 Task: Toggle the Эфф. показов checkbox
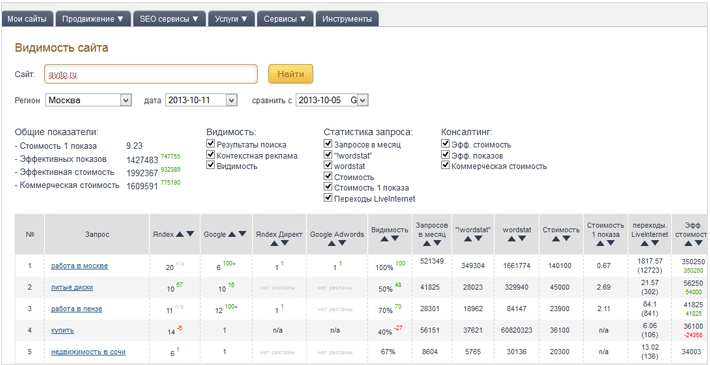pos(446,155)
